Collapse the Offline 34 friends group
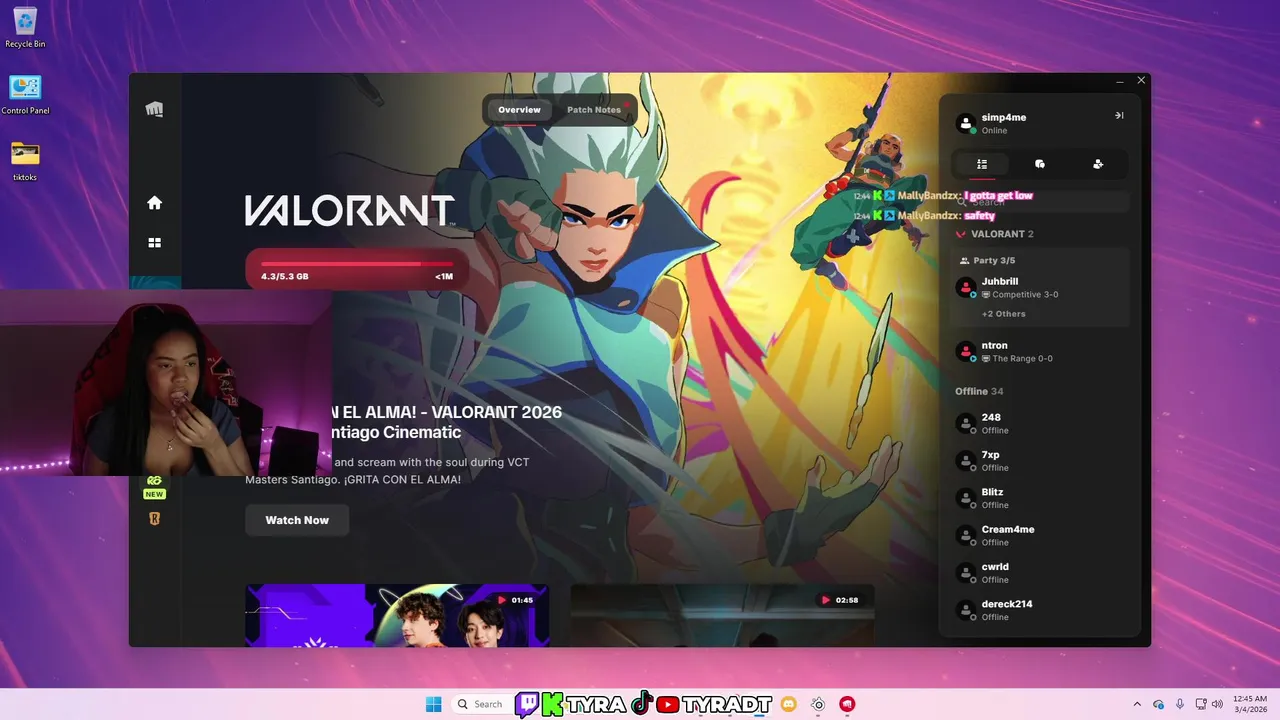 979,391
